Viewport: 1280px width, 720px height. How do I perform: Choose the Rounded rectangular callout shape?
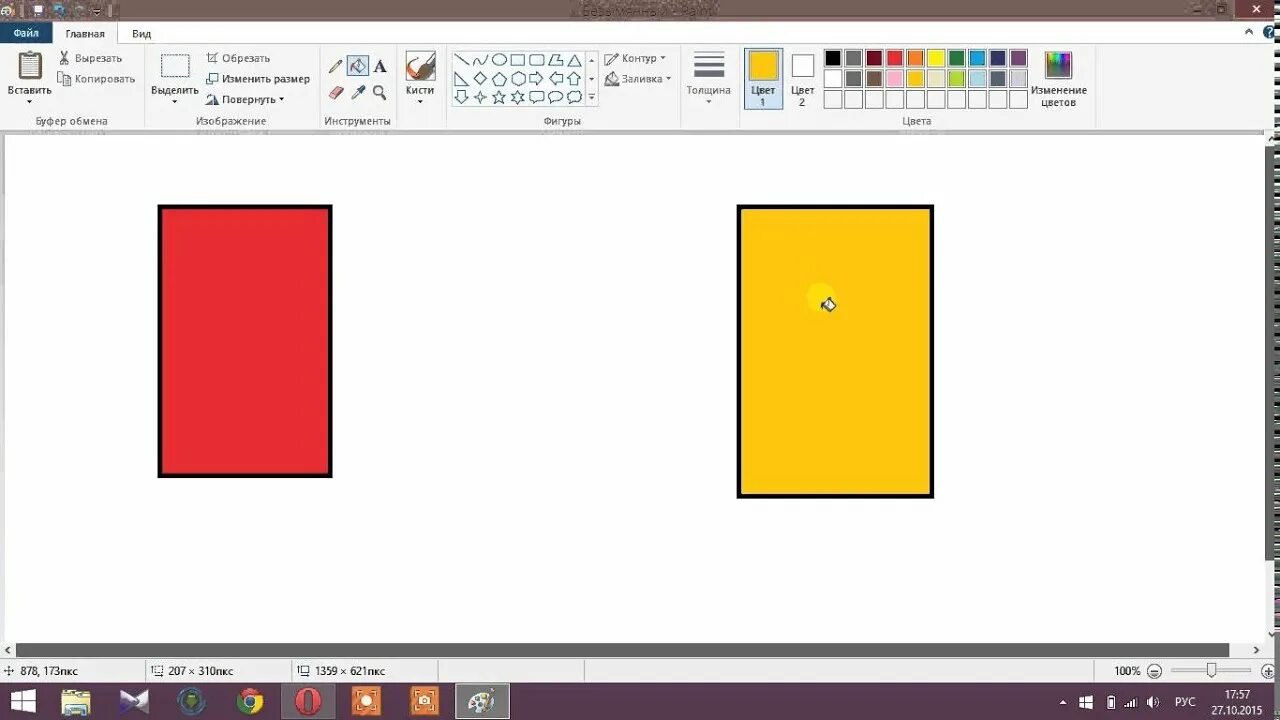click(x=537, y=97)
